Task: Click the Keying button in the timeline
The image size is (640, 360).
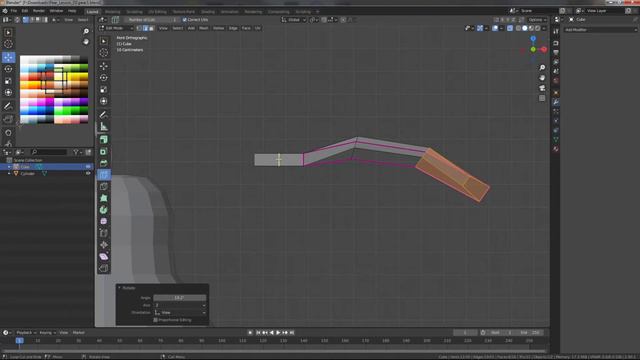Action: point(47,333)
